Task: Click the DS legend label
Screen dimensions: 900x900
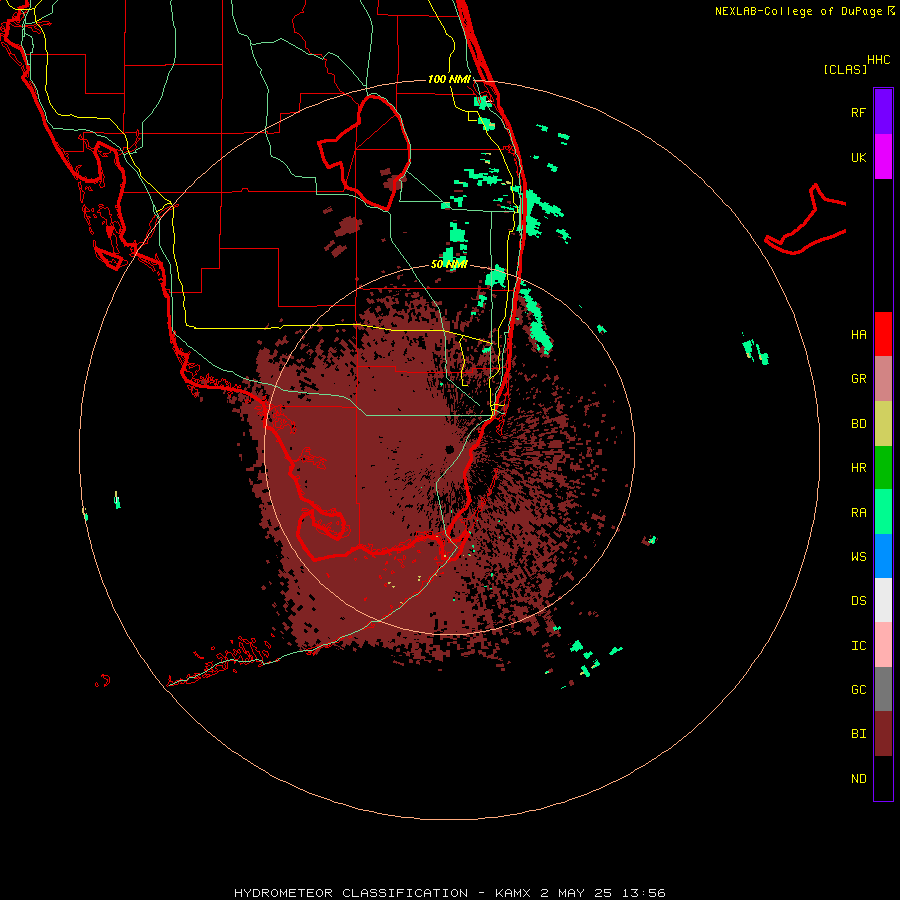Action: (858, 601)
